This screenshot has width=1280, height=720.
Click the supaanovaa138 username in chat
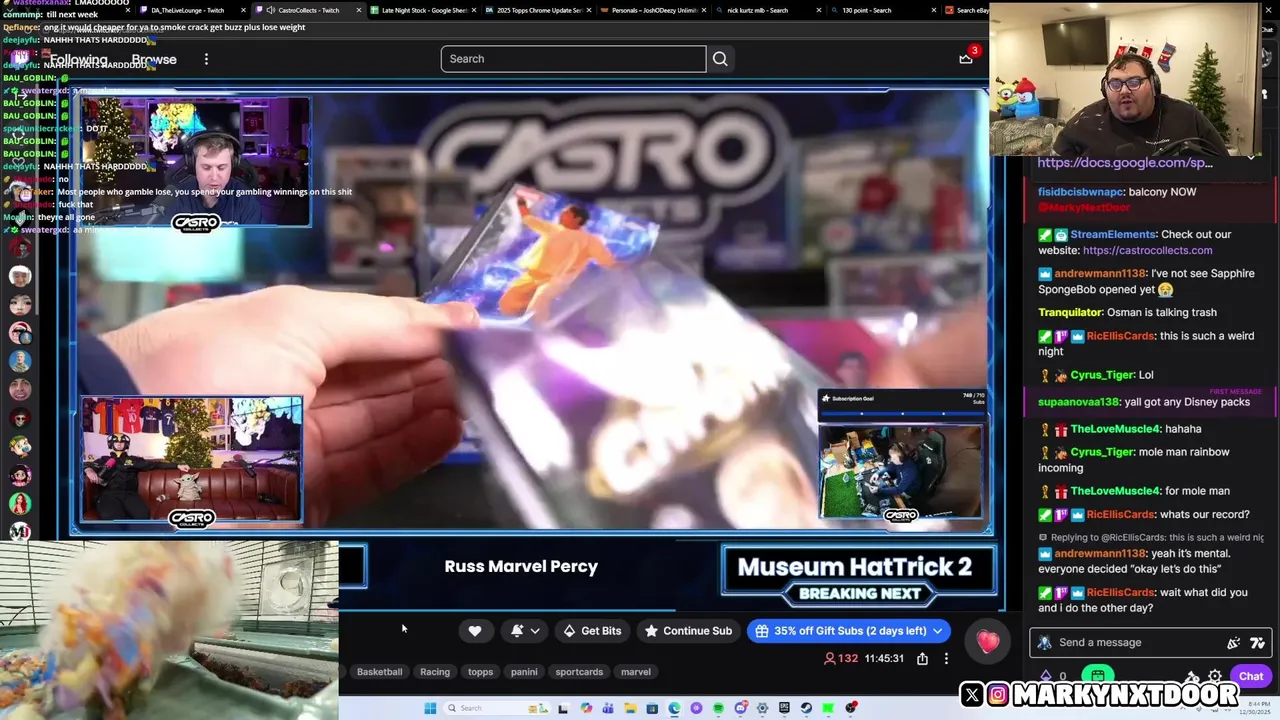(x=1078, y=402)
